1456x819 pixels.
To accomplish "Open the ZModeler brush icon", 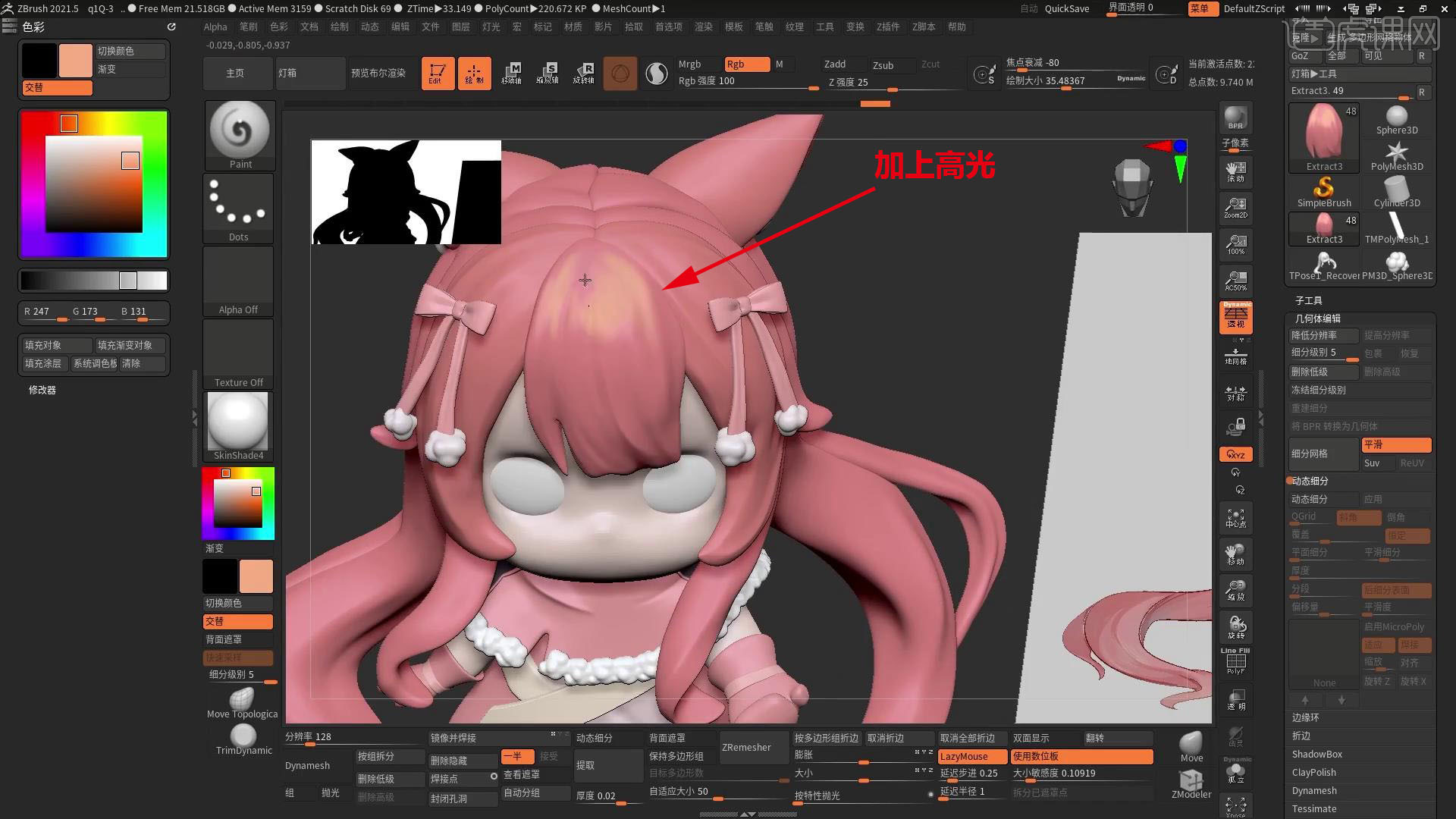I will point(1191,781).
